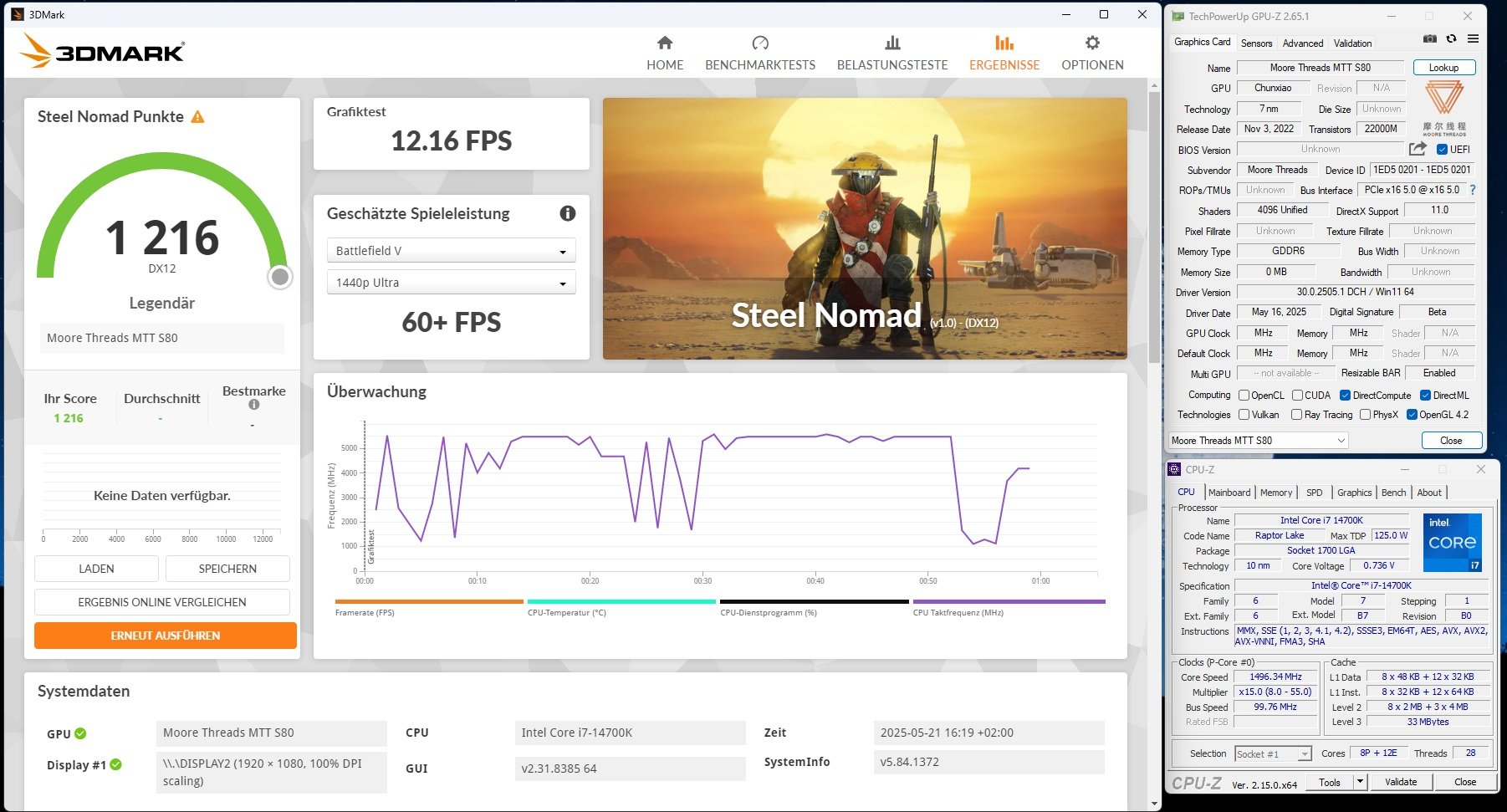Viewport: 1507px width, 812px height.
Task: Toggle the CUDA checkbox
Action: click(x=1297, y=396)
